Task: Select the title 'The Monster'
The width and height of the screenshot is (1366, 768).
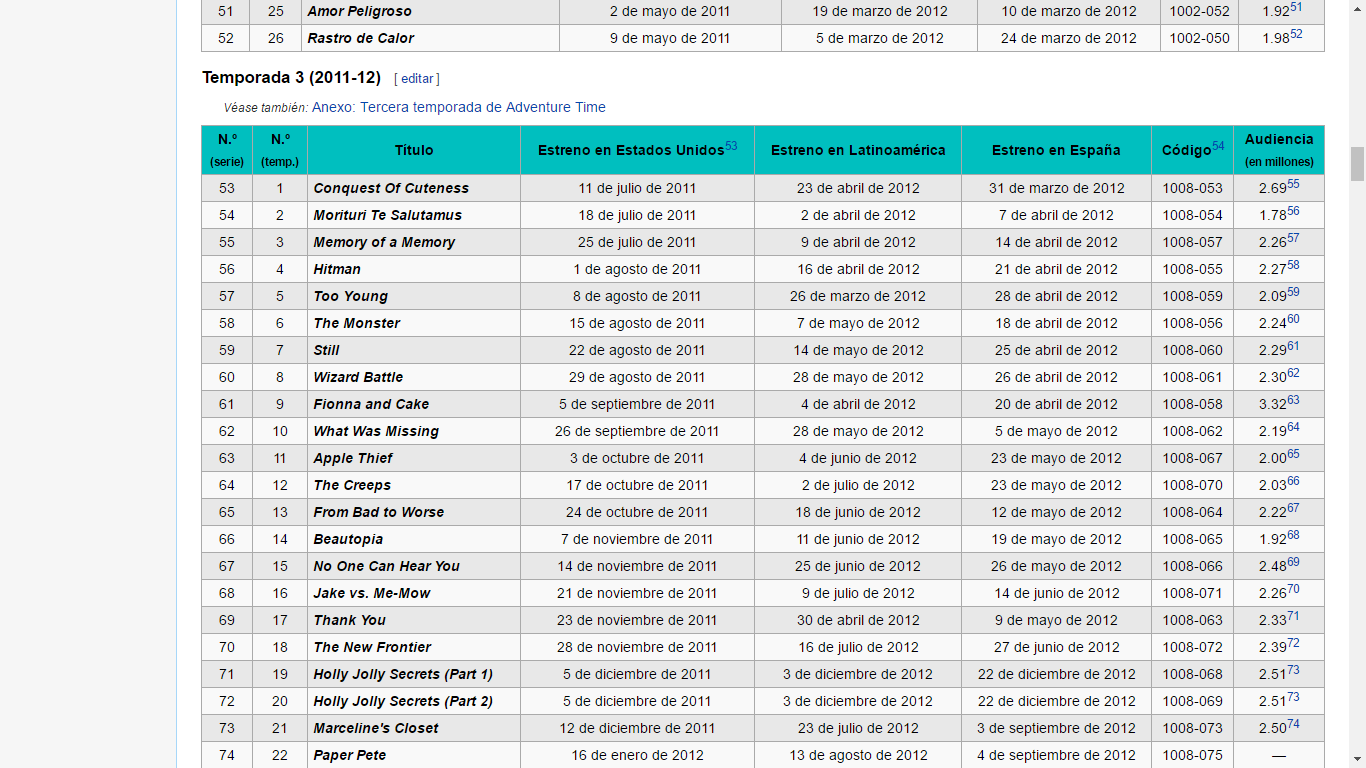Action: 357,323
